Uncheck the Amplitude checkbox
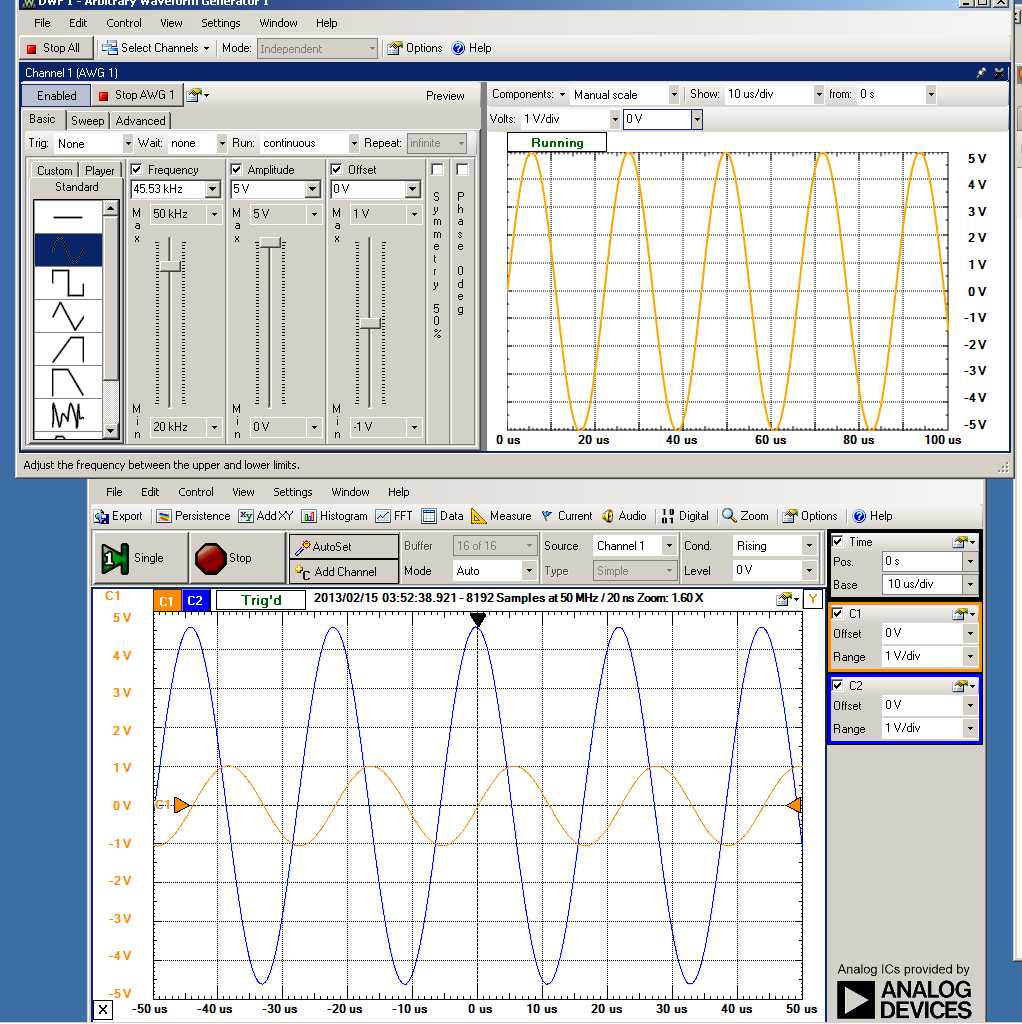 (237, 170)
